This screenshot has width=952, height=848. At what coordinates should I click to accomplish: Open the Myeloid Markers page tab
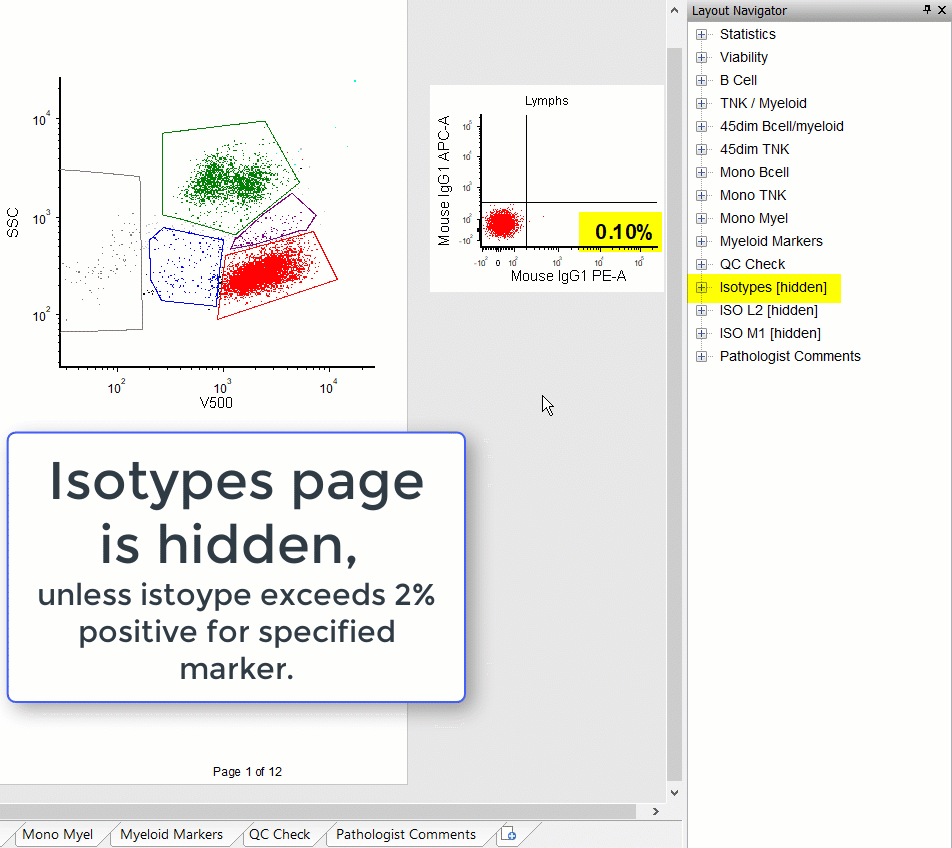(x=171, y=834)
